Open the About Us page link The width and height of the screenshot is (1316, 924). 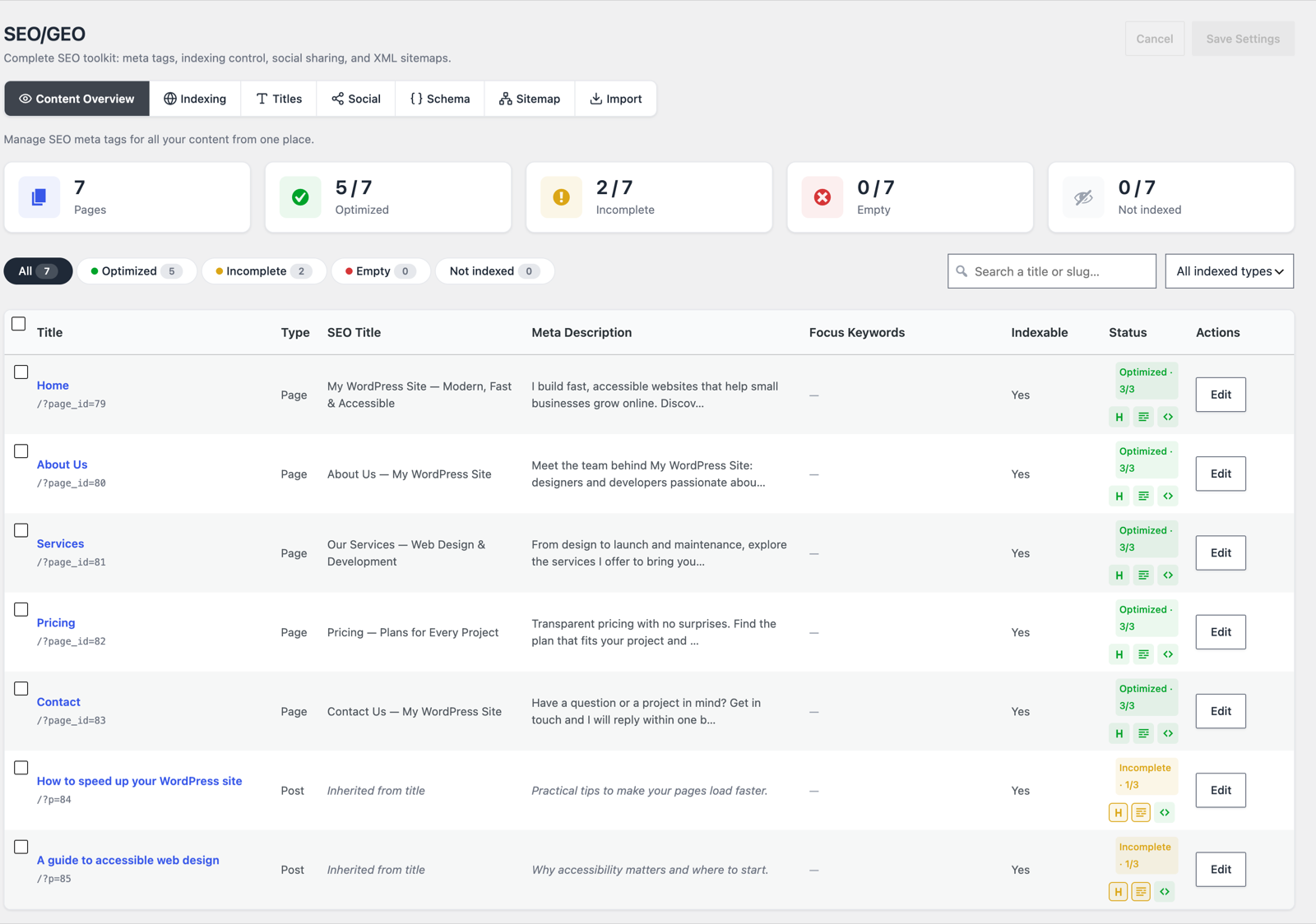click(x=62, y=464)
